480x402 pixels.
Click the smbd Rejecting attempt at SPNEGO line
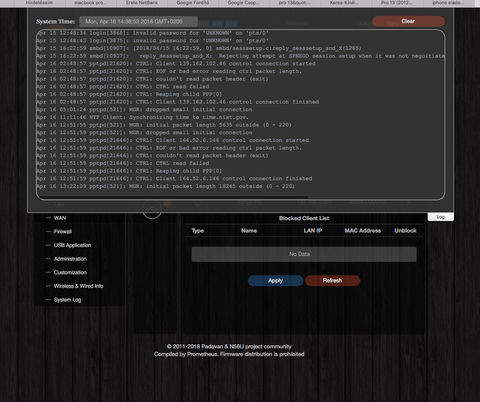pos(240,56)
